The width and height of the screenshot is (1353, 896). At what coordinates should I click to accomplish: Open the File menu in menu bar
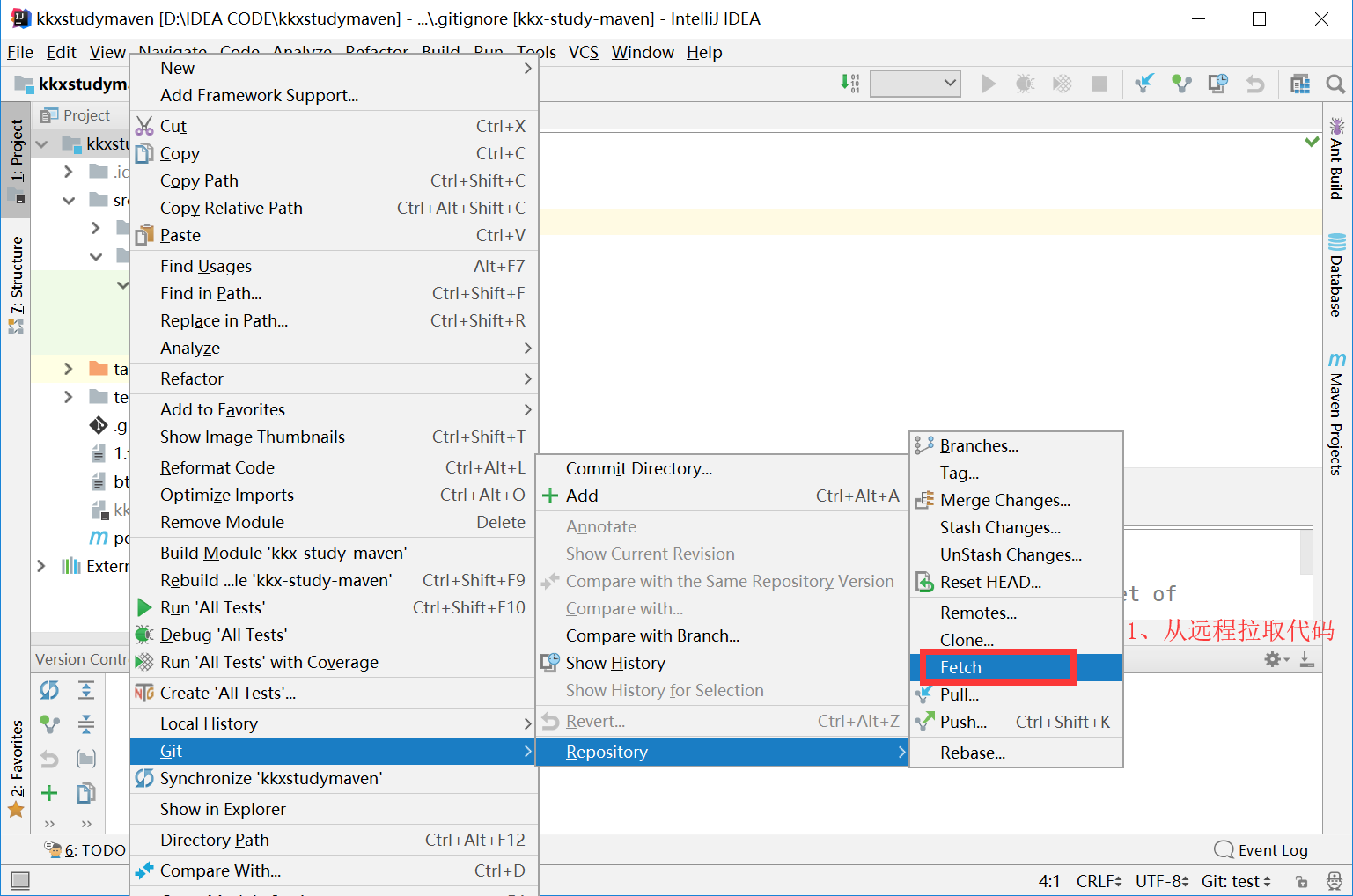19,52
